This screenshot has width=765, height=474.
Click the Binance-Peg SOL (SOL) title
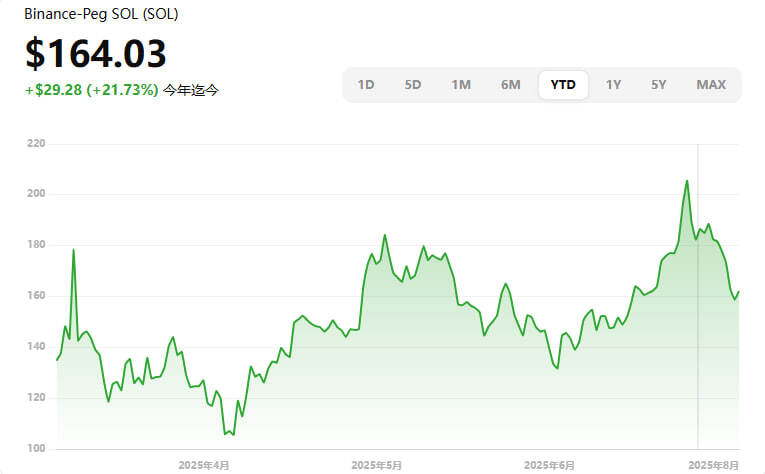pyautogui.click(x=101, y=14)
